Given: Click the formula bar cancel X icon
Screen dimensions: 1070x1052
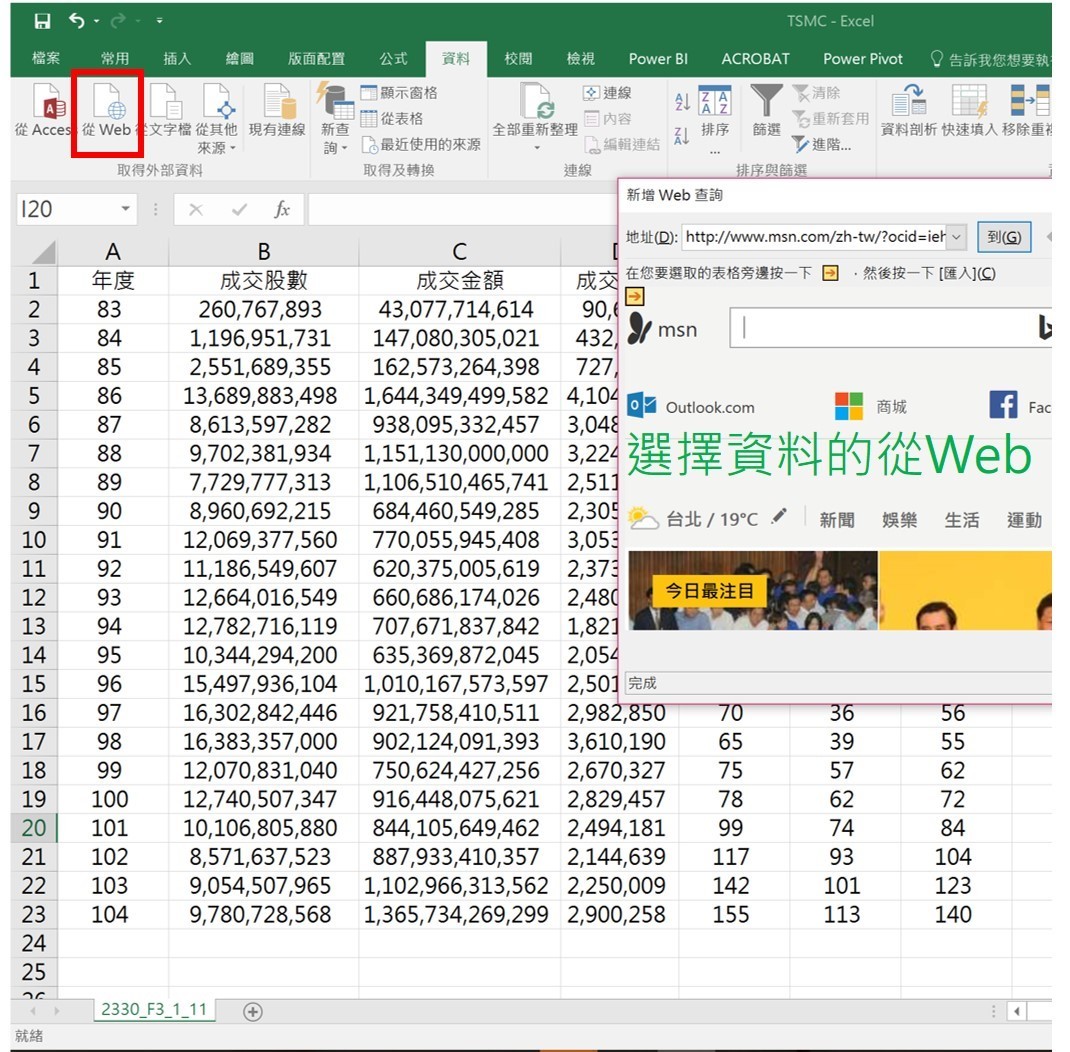Looking at the screenshot, I should pyautogui.click(x=196, y=209).
